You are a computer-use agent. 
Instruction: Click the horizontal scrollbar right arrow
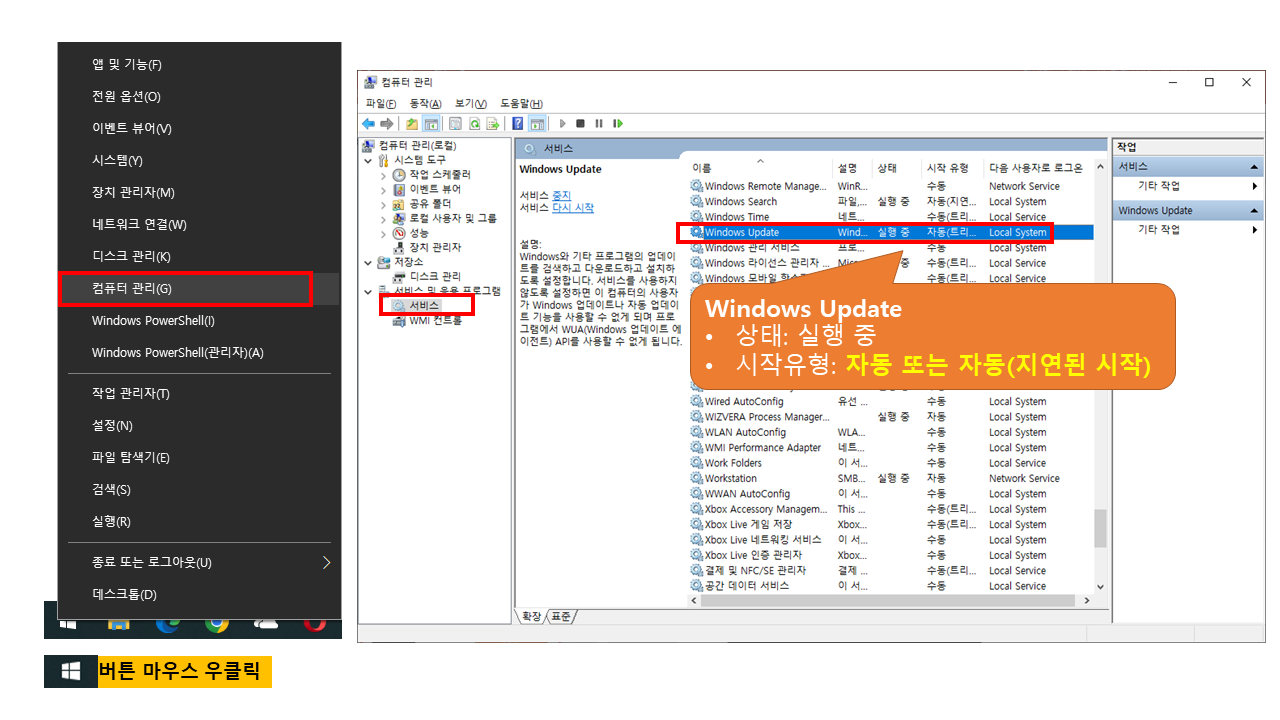pyautogui.click(x=1087, y=601)
